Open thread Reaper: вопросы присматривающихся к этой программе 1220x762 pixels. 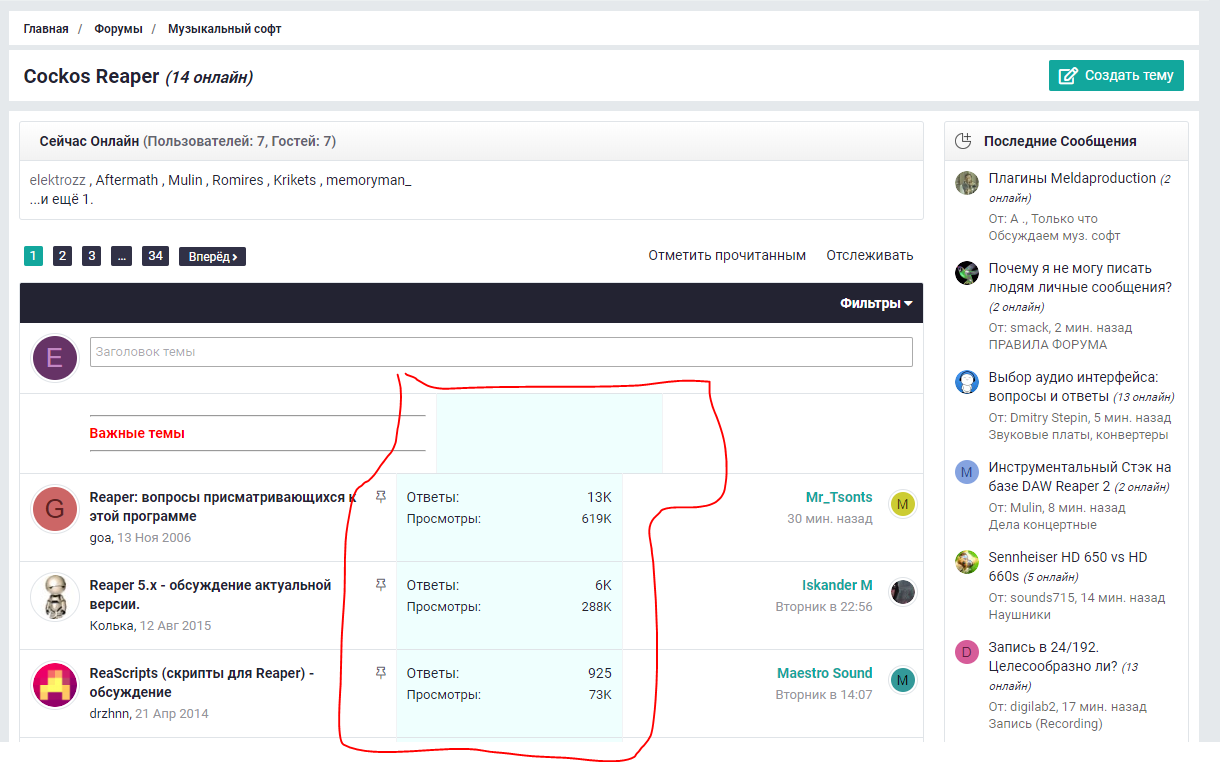[x=223, y=506]
